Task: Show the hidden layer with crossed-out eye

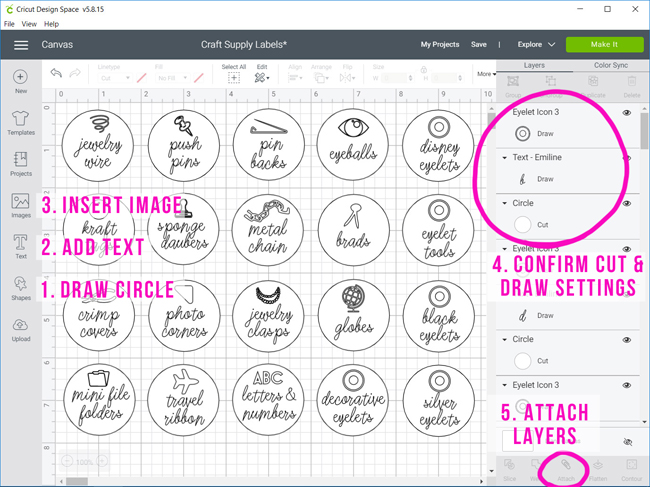Action: [628, 442]
